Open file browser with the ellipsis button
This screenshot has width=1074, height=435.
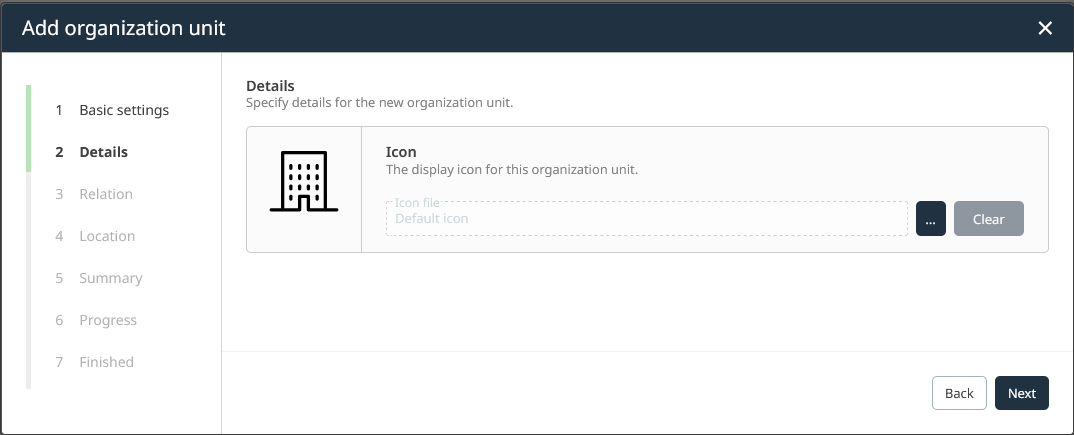930,219
